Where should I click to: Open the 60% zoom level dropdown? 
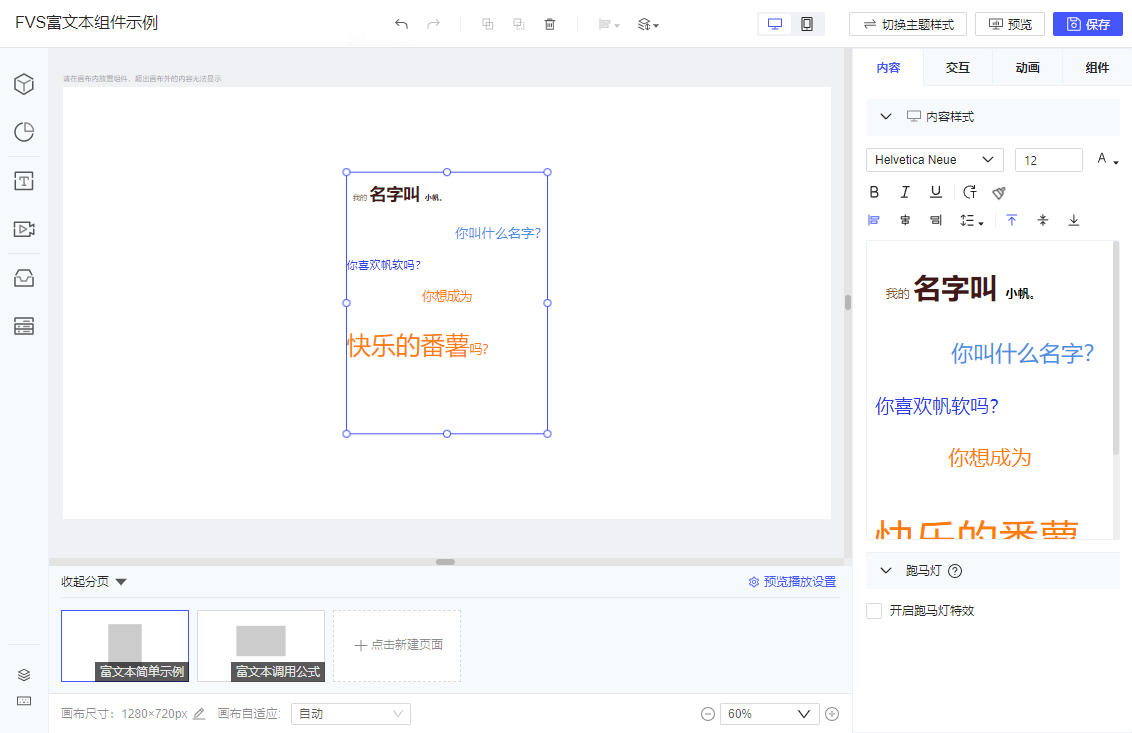point(770,714)
